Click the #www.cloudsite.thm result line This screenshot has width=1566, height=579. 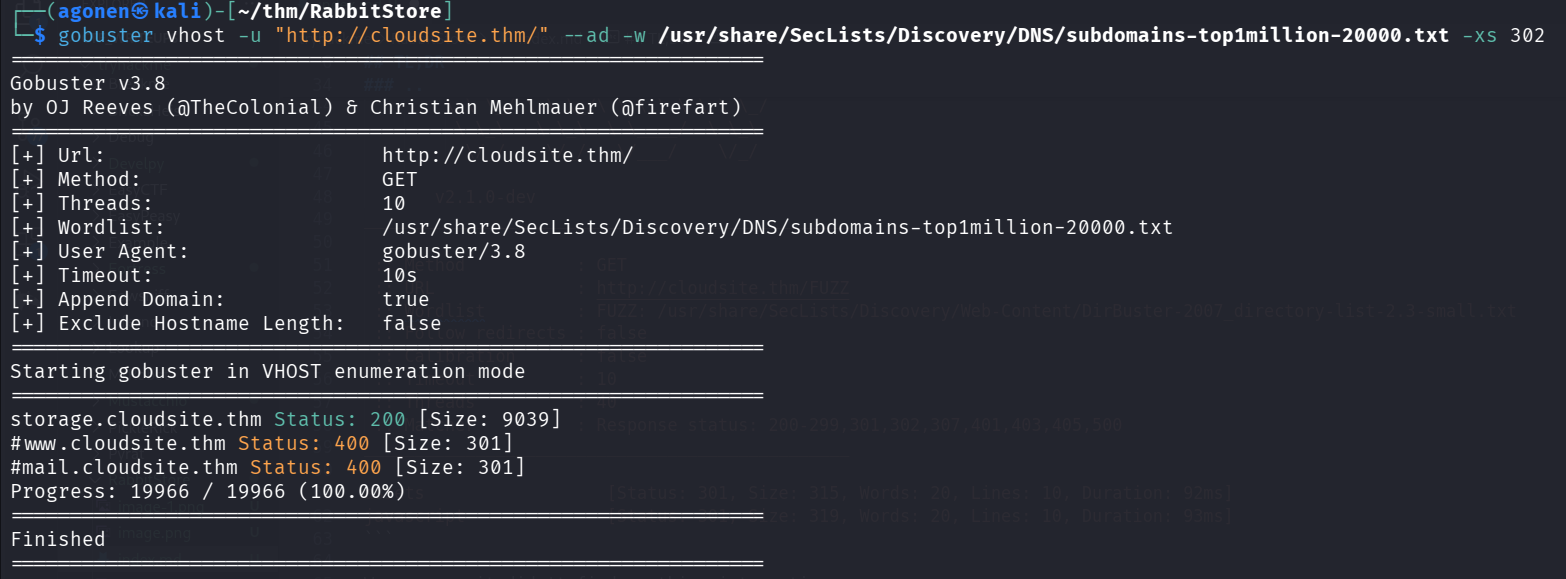pyautogui.click(x=118, y=443)
